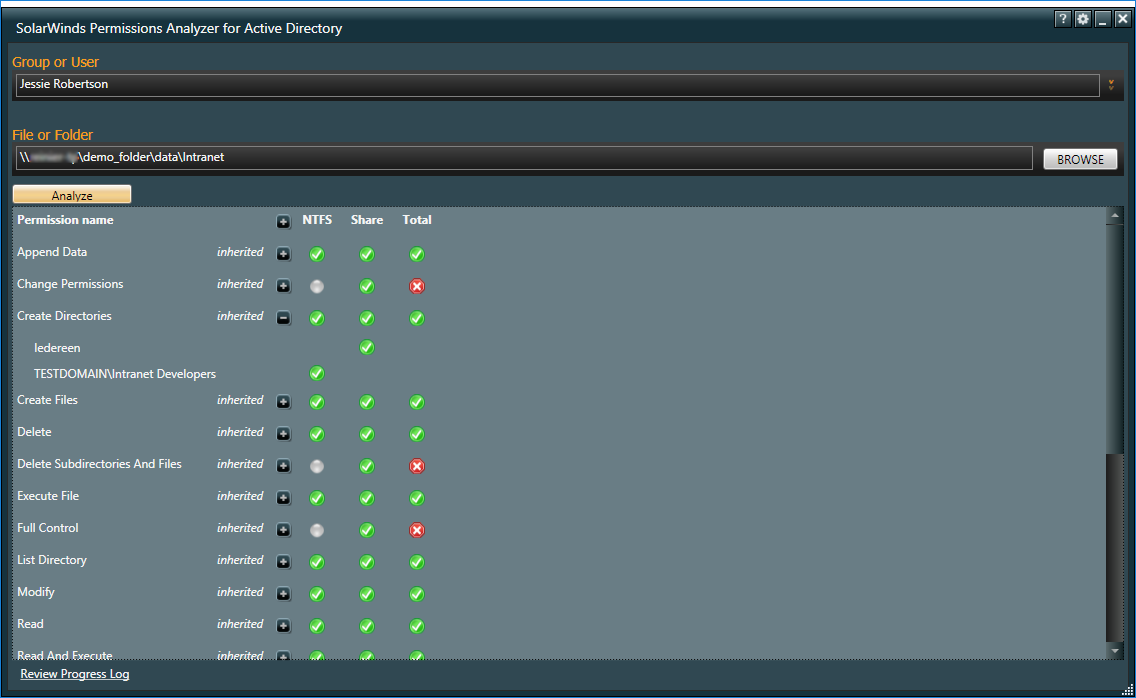Click the Share check icon for Create Files
Viewport: 1136px width, 698px height.
pos(367,402)
